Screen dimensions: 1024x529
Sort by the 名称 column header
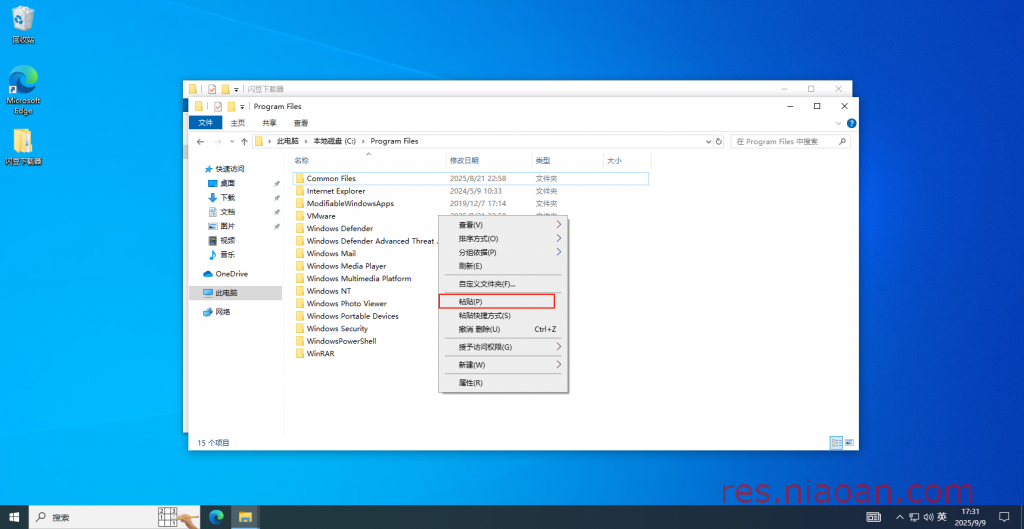pyautogui.click(x=368, y=160)
